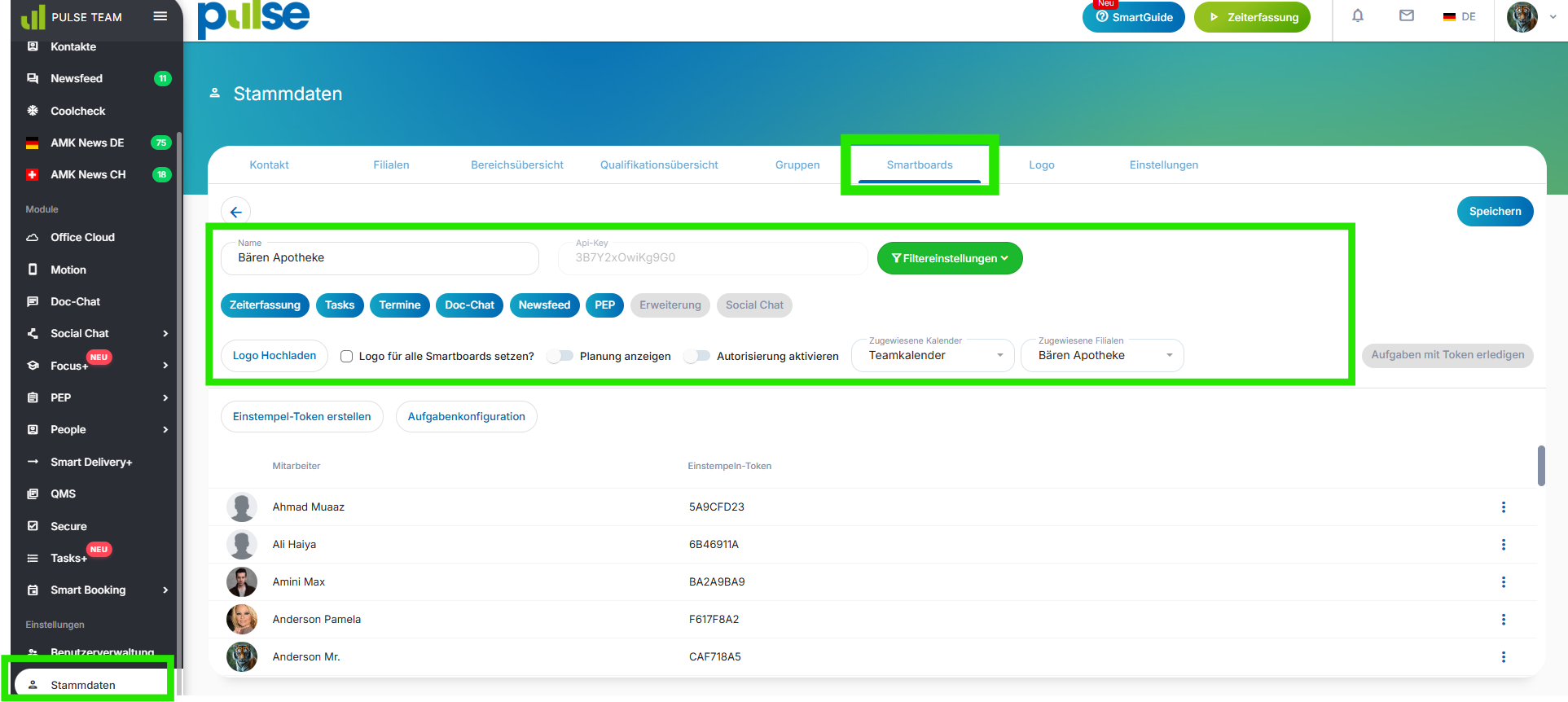Expand the Smart Booking submenu chevron

(x=165, y=590)
